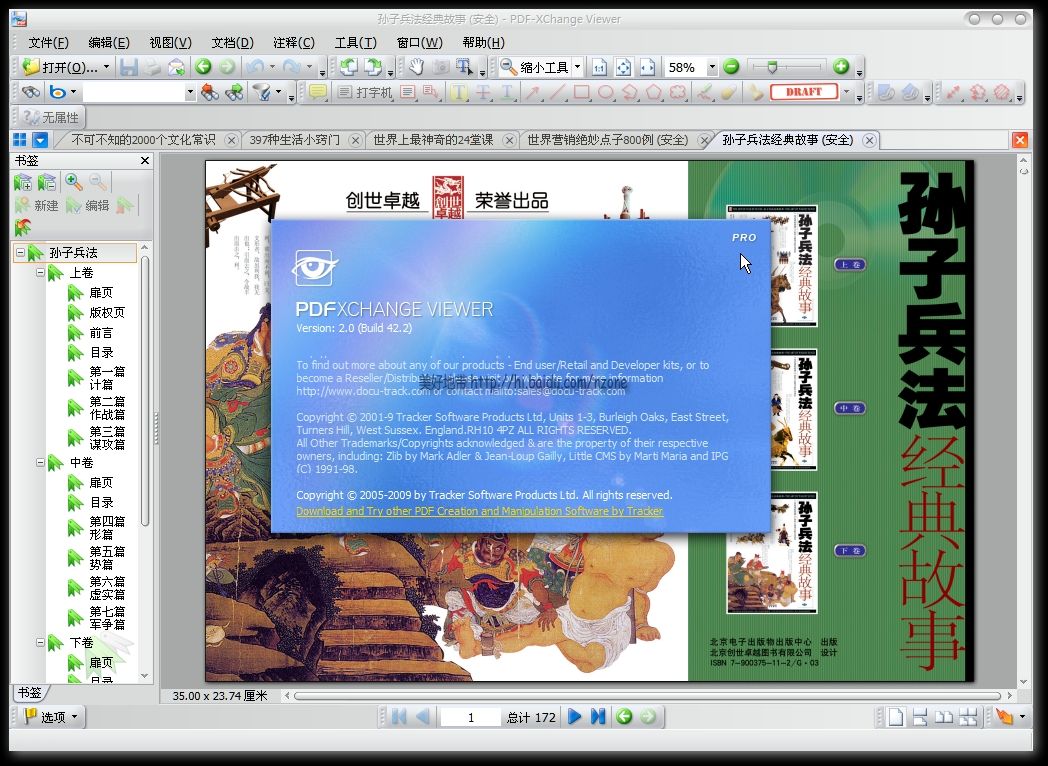Screen dimensions: 1048x766
Task: Open the stamp palette dropdown arrow
Action: (x=847, y=92)
